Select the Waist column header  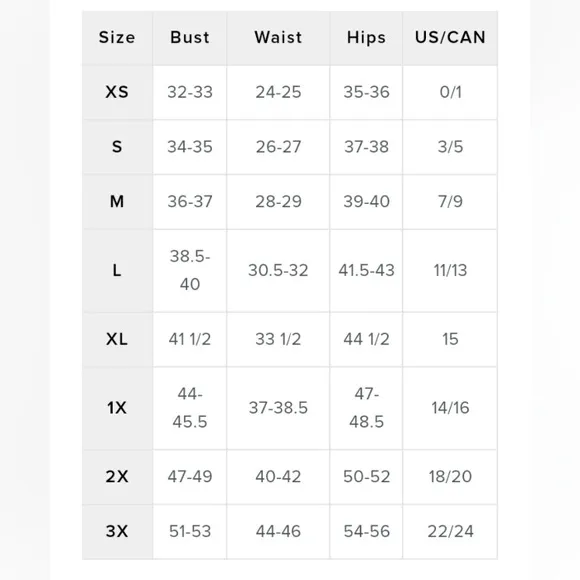coord(278,37)
